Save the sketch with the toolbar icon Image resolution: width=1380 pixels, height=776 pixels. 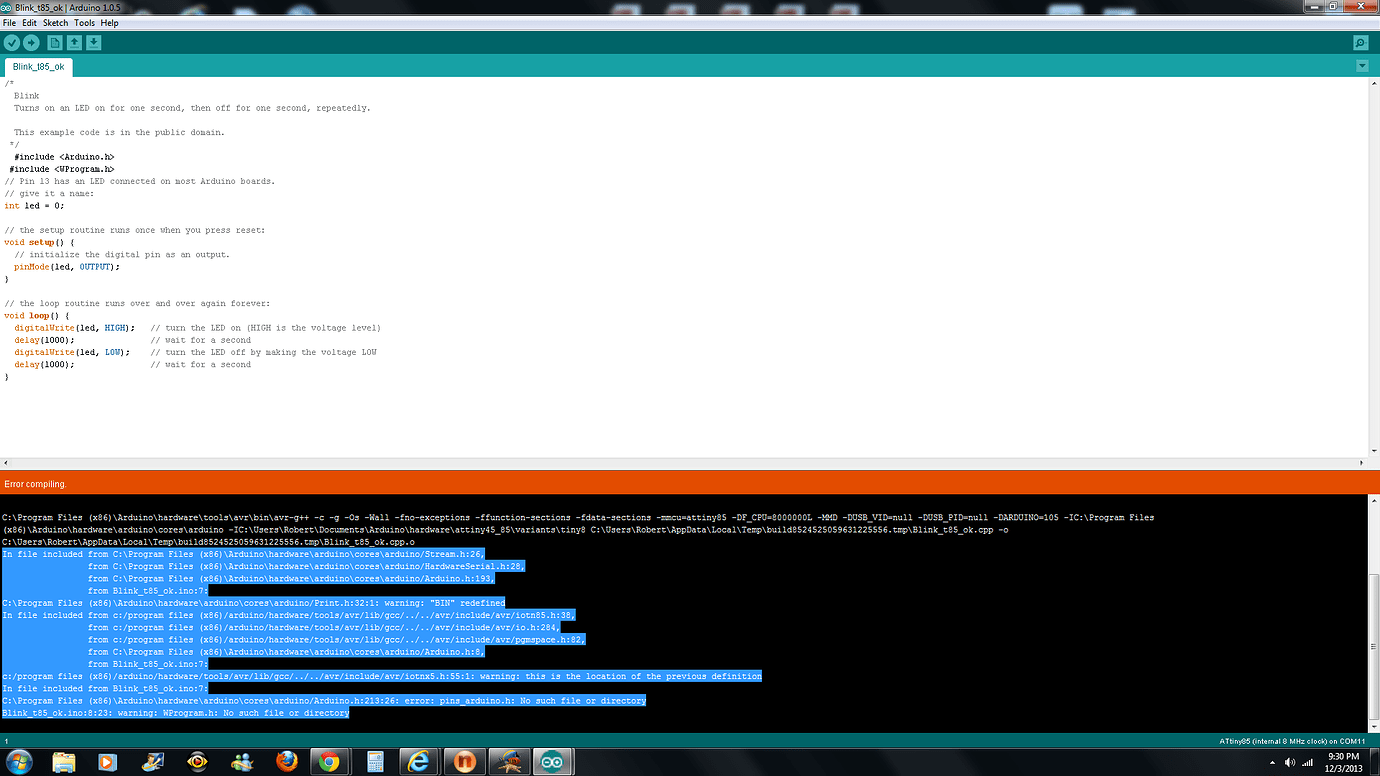[x=93, y=43]
